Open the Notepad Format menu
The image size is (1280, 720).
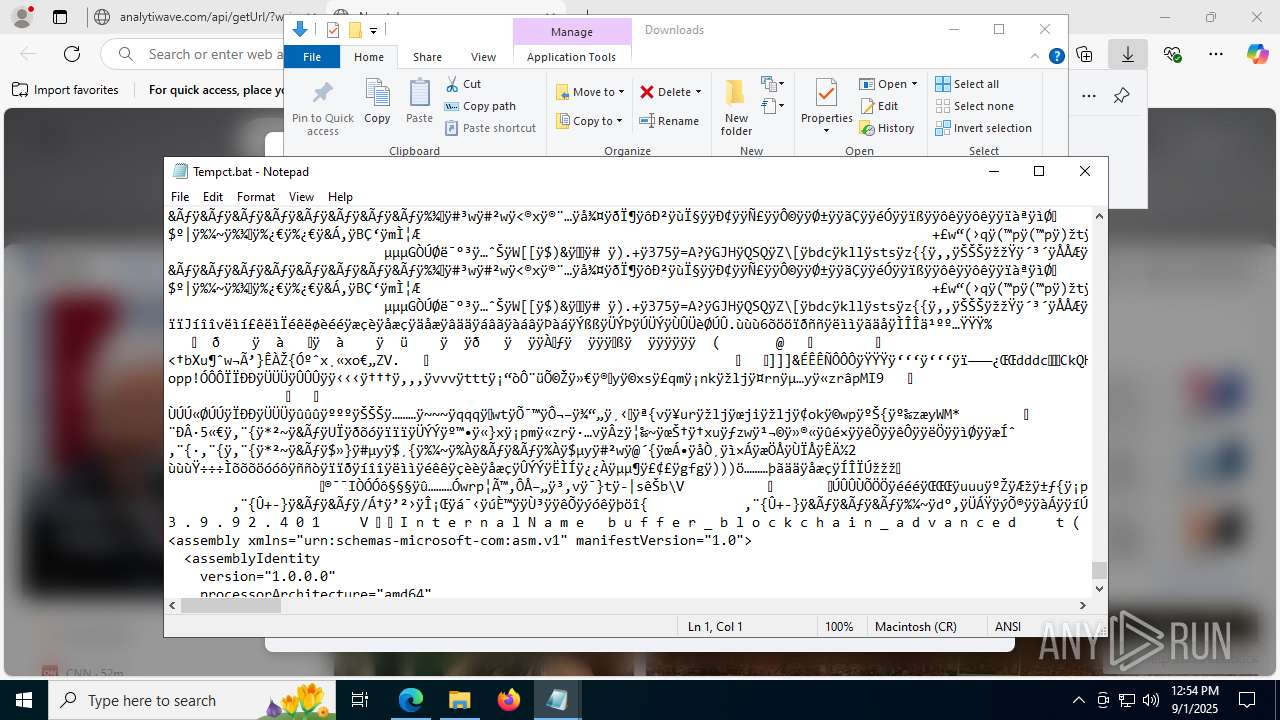click(x=256, y=197)
